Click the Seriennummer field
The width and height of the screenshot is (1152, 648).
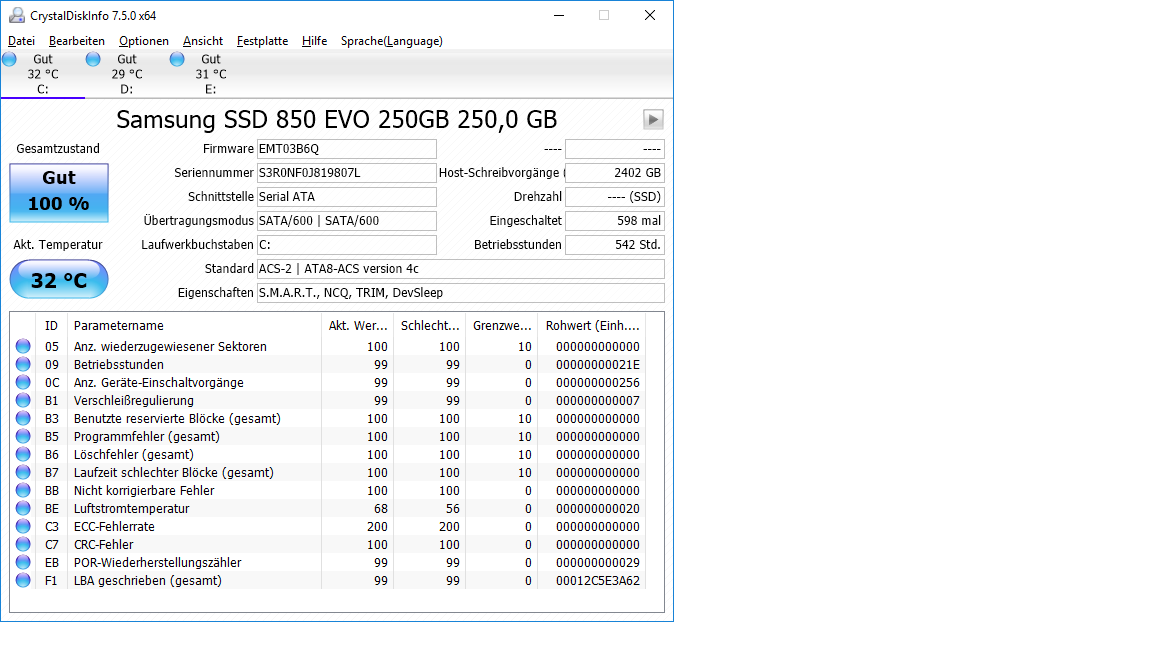pyautogui.click(x=347, y=173)
